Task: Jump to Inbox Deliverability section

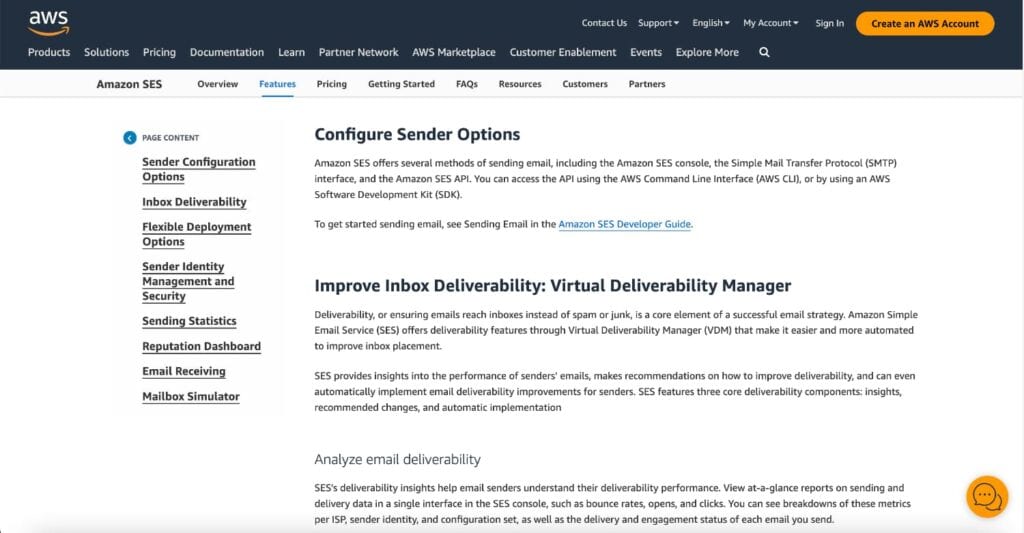Action: point(195,202)
